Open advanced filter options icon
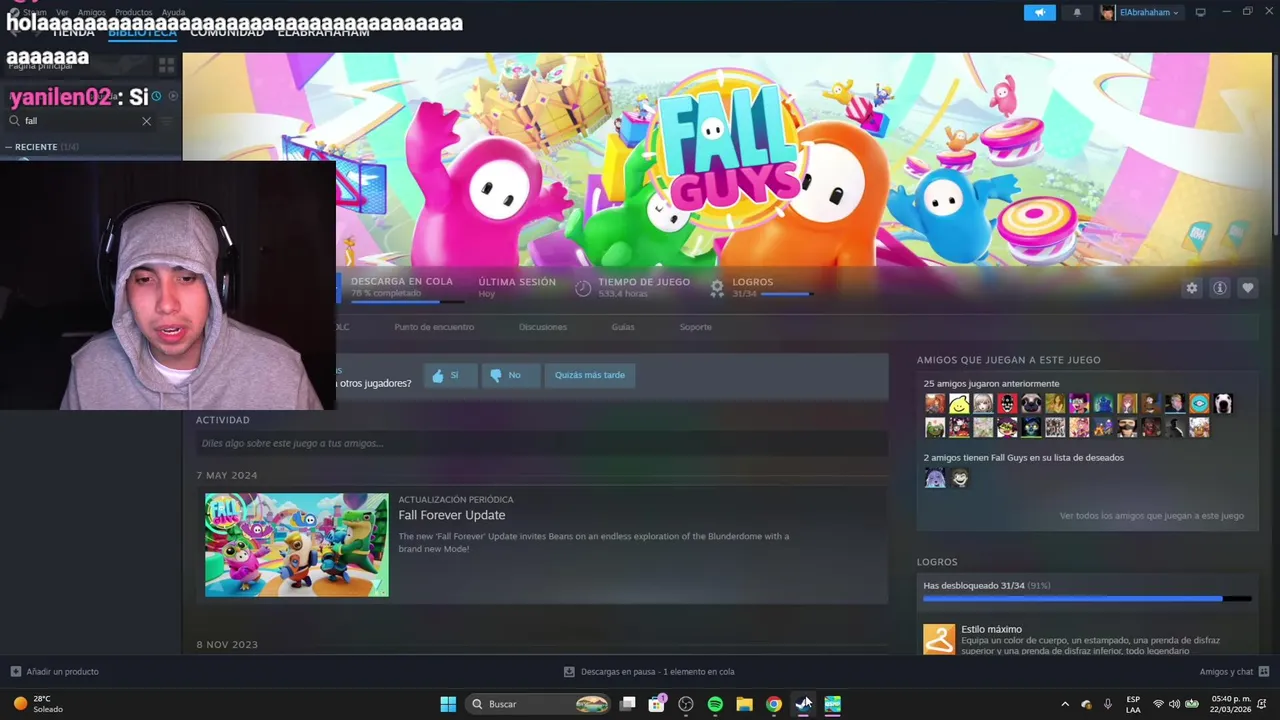The image size is (1280, 720). click(167, 121)
